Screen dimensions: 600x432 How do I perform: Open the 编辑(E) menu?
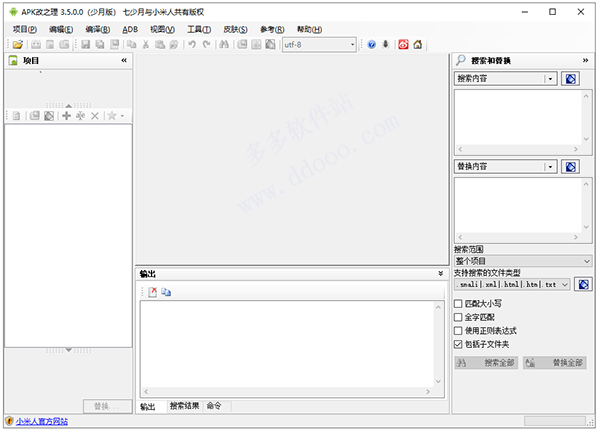pyautogui.click(x=61, y=29)
